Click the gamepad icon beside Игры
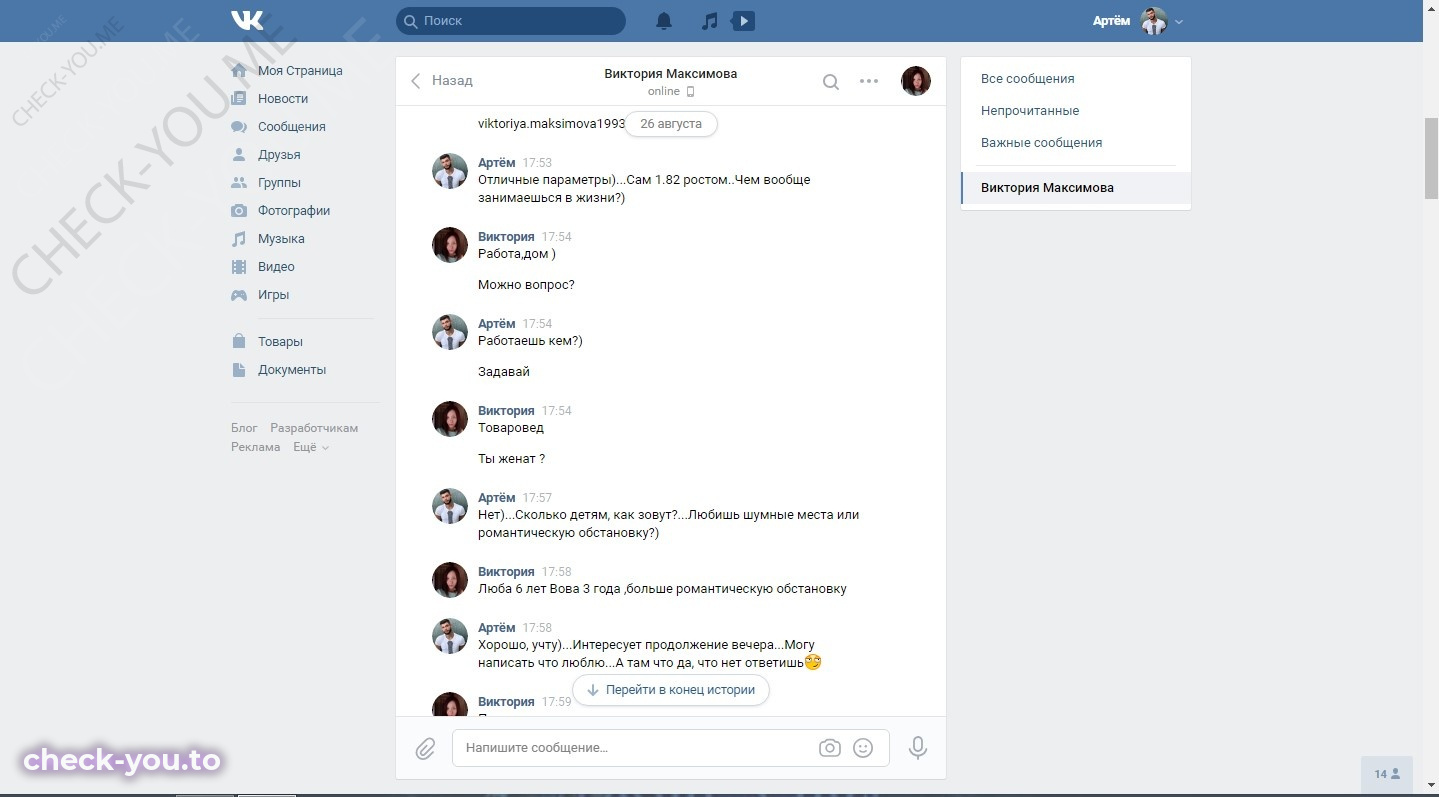Screen dimensions: 1439x797 [239, 295]
